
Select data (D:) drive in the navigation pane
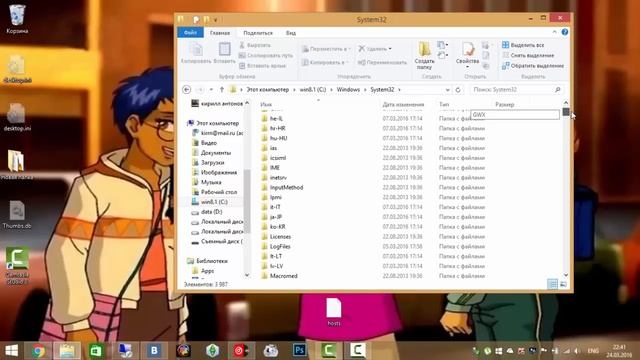pyautogui.click(x=211, y=212)
